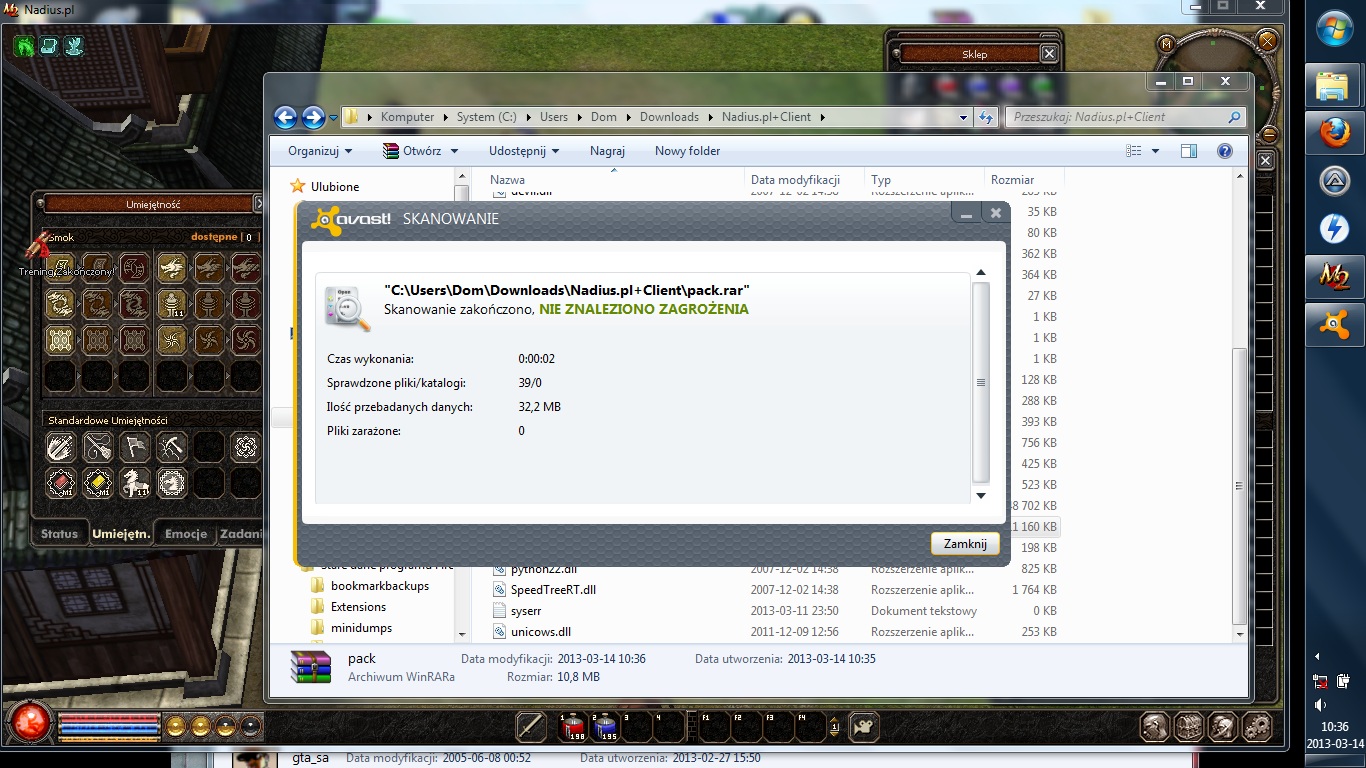Close the Sklep game window
This screenshot has height=768, width=1366.
point(1048,54)
